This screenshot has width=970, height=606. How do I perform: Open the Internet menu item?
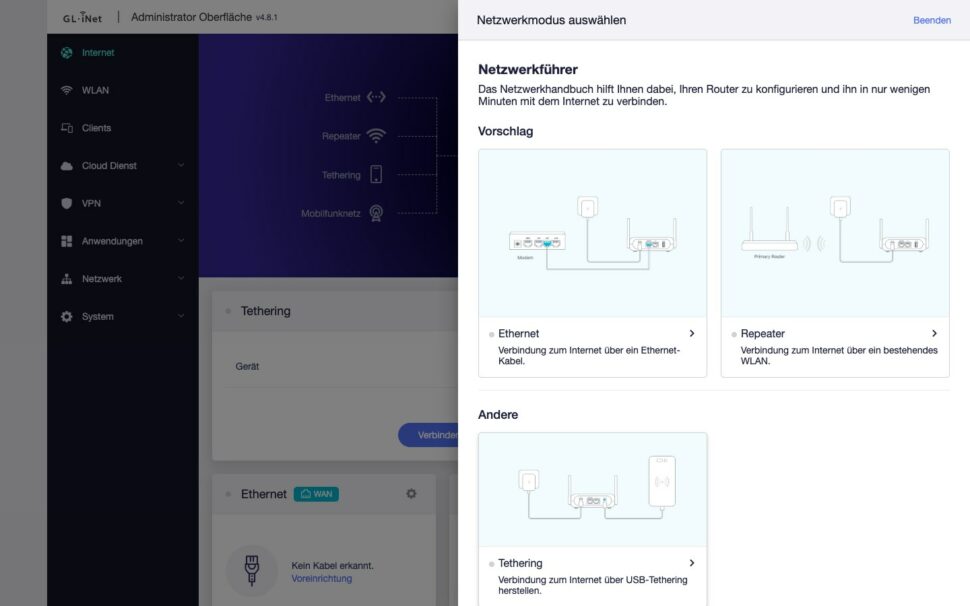(x=122, y=53)
